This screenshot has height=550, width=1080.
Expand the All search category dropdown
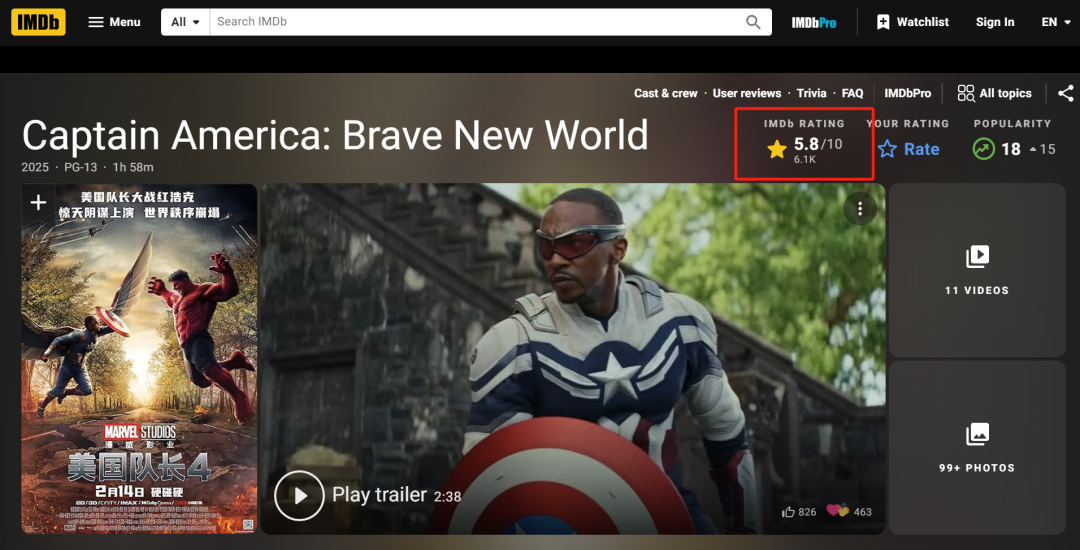185,22
